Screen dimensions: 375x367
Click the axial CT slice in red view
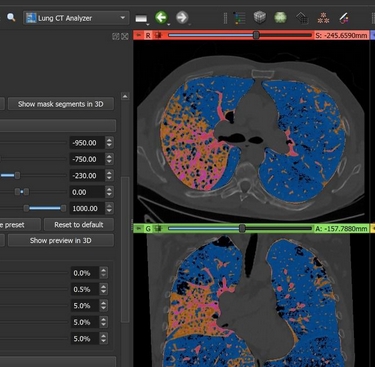(x=251, y=133)
